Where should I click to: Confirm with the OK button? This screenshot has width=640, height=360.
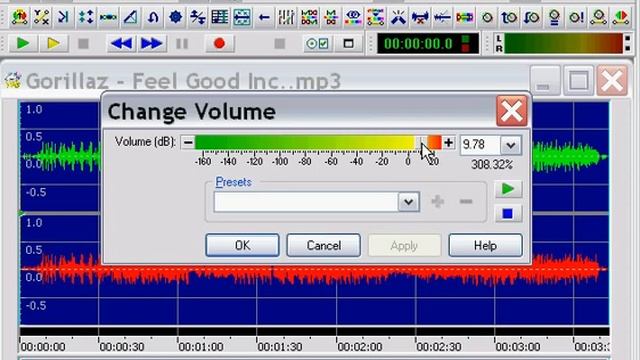tap(242, 245)
